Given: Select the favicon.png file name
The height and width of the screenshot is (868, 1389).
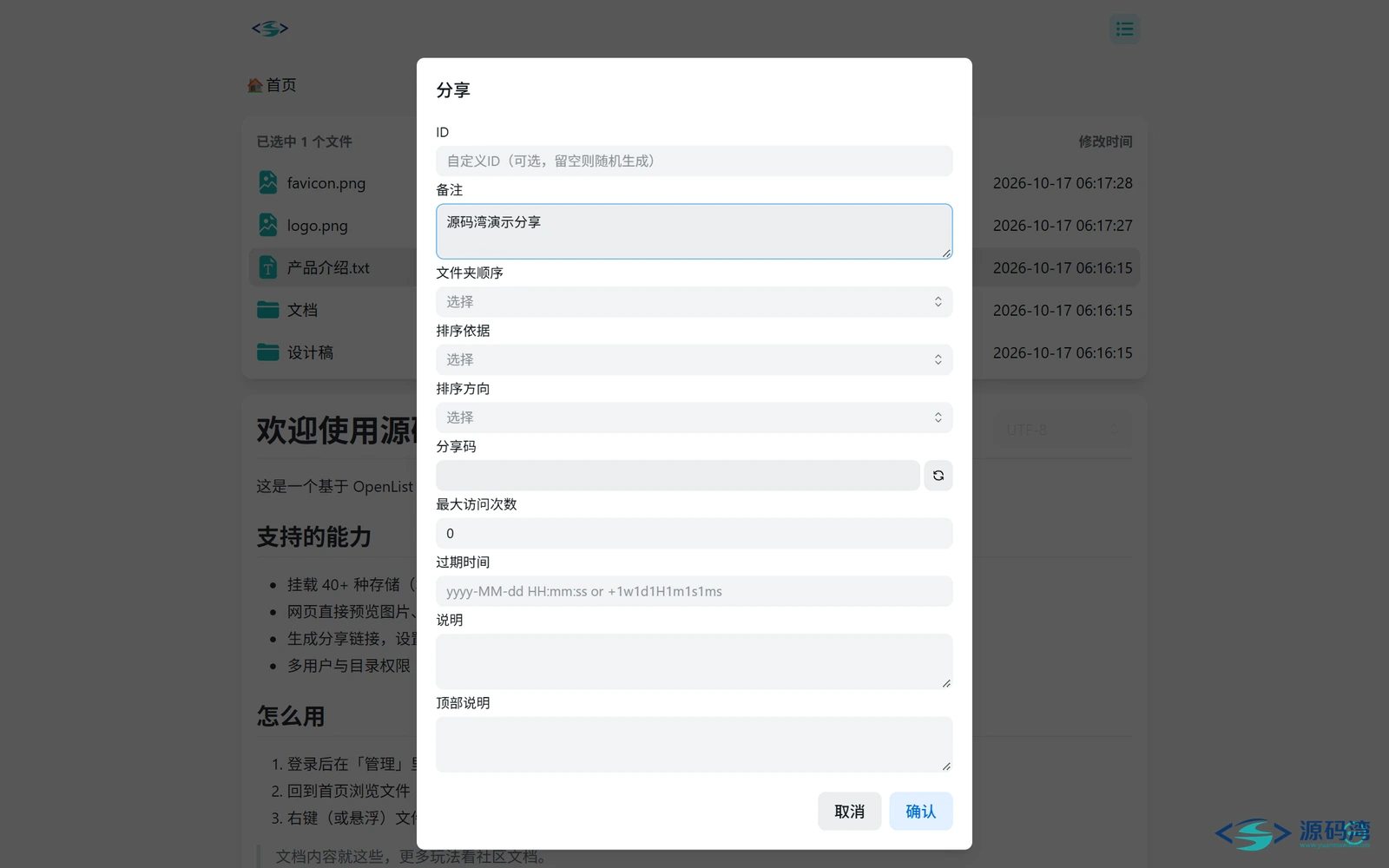Looking at the screenshot, I should coord(326,183).
